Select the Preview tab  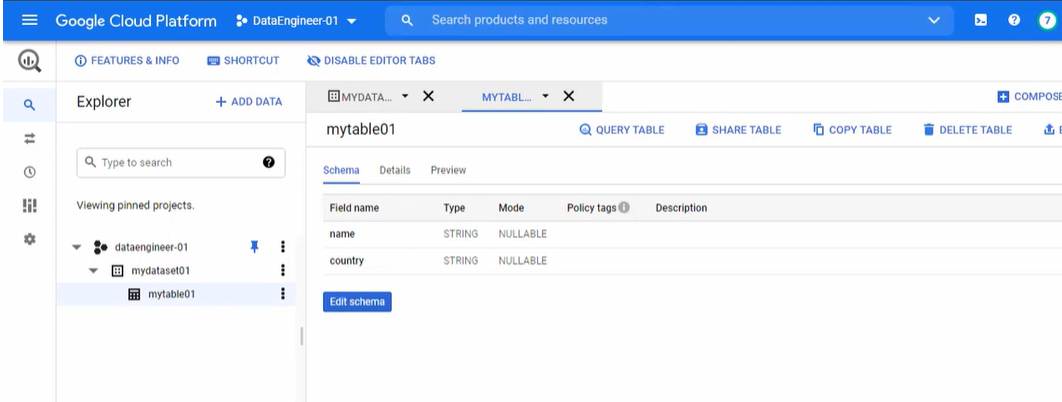(448, 171)
